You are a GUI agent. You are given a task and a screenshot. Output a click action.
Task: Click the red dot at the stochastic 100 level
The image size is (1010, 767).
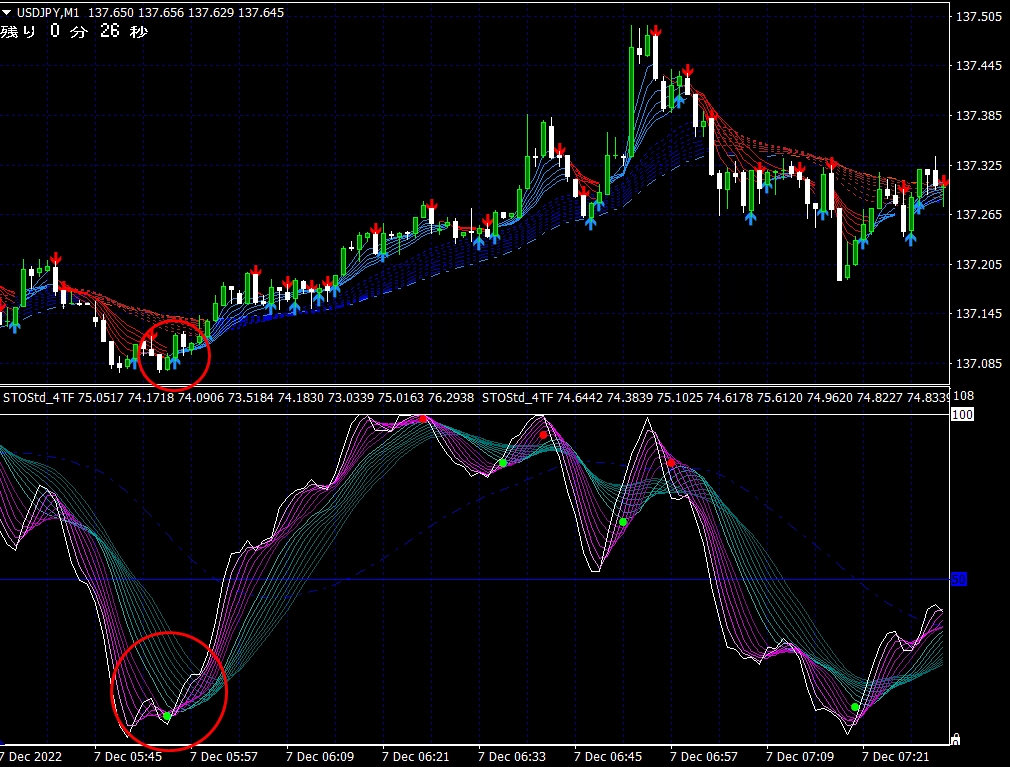point(423,418)
